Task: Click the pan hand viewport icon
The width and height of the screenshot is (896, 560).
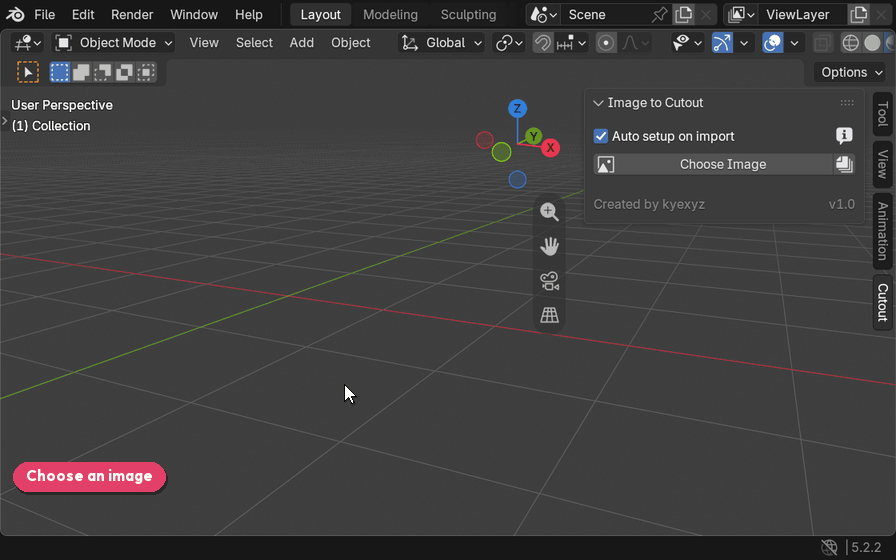Action: tap(549, 246)
